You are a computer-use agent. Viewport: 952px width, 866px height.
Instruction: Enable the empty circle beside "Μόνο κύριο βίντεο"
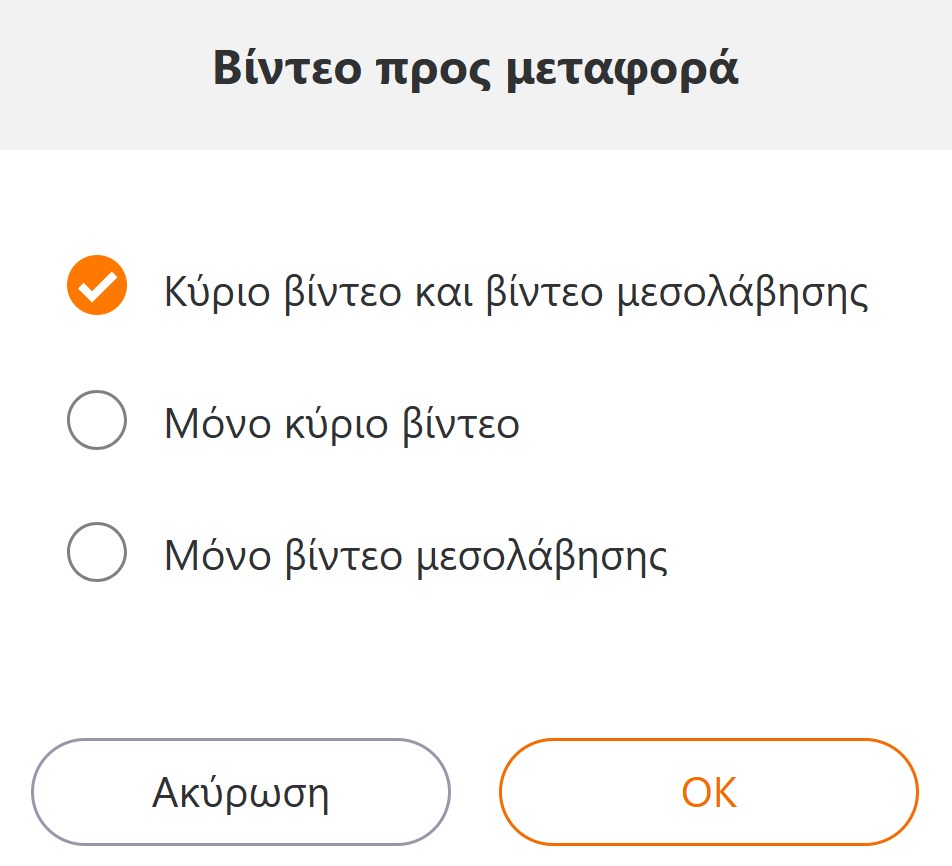(x=97, y=420)
